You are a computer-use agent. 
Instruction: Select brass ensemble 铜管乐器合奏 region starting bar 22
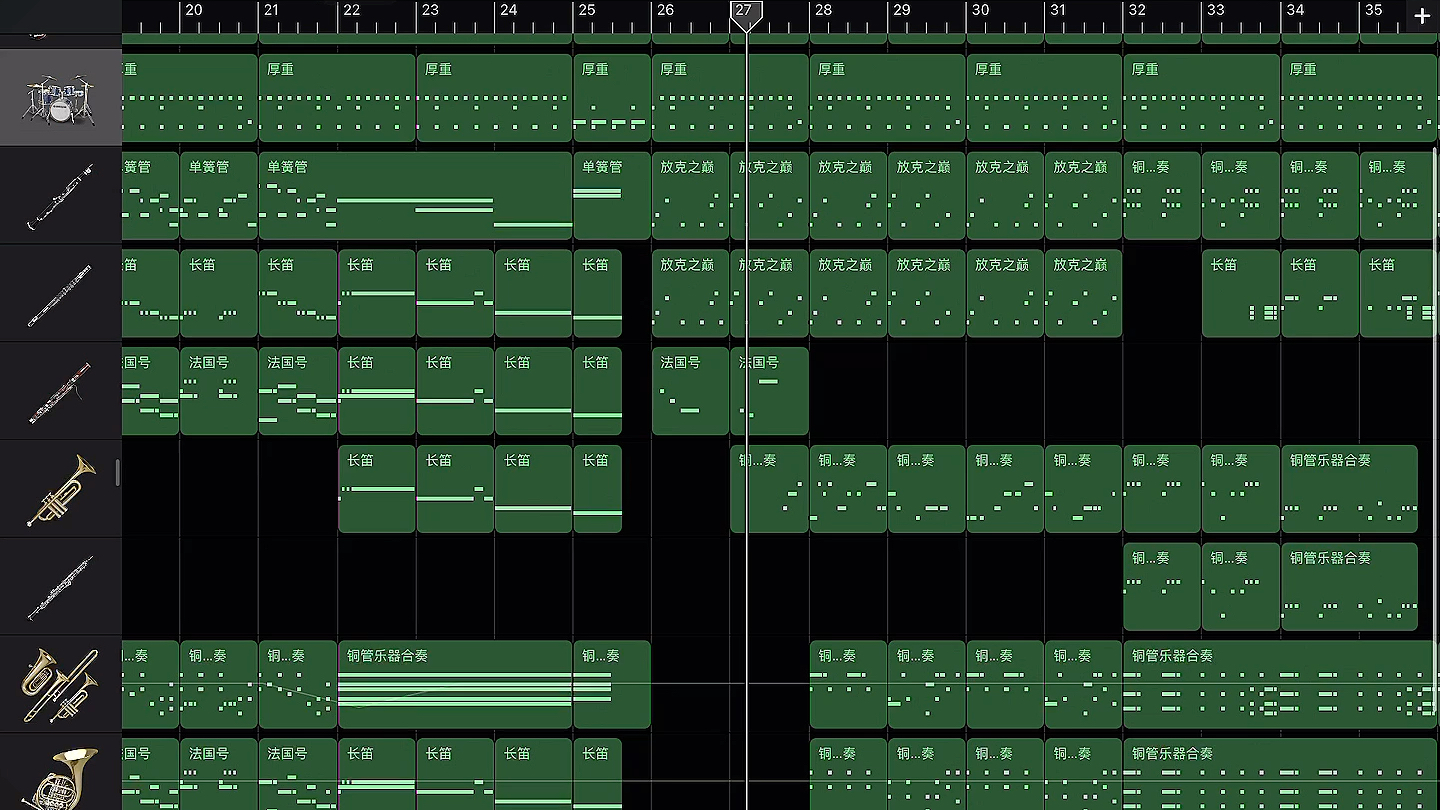point(455,685)
